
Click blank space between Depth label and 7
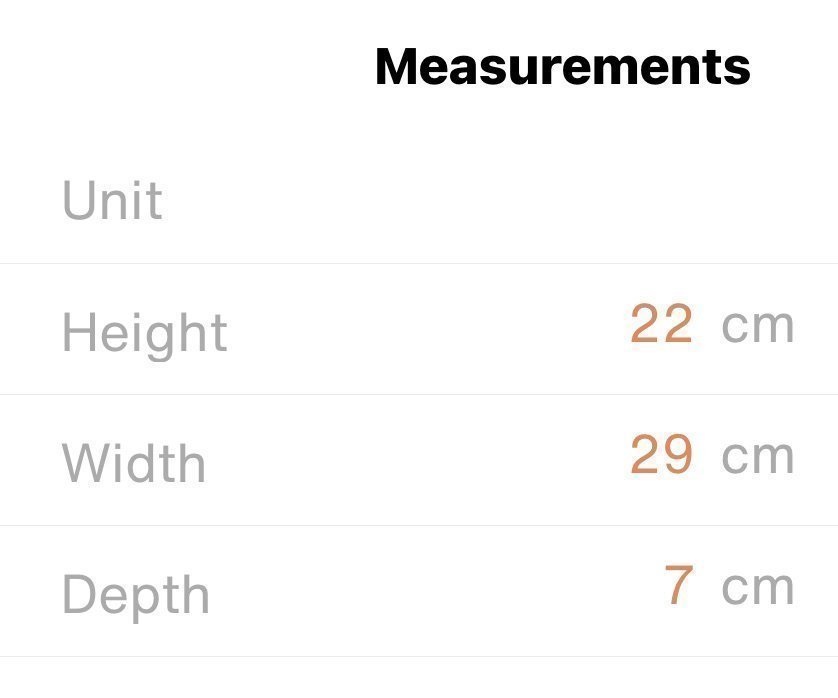pyautogui.click(x=420, y=590)
